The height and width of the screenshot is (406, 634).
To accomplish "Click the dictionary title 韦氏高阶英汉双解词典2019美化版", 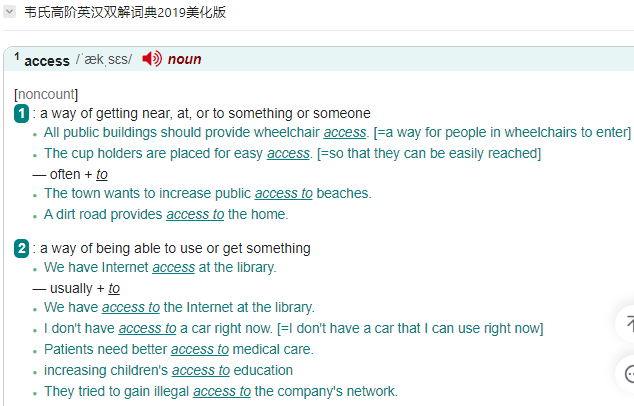I will (x=125, y=12).
